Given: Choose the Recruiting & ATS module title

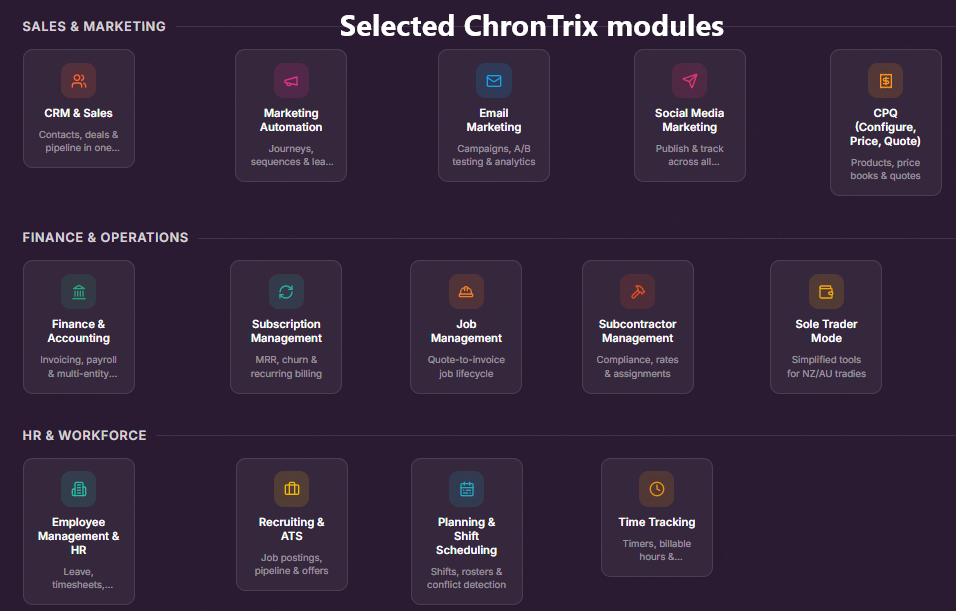Looking at the screenshot, I should point(291,529).
